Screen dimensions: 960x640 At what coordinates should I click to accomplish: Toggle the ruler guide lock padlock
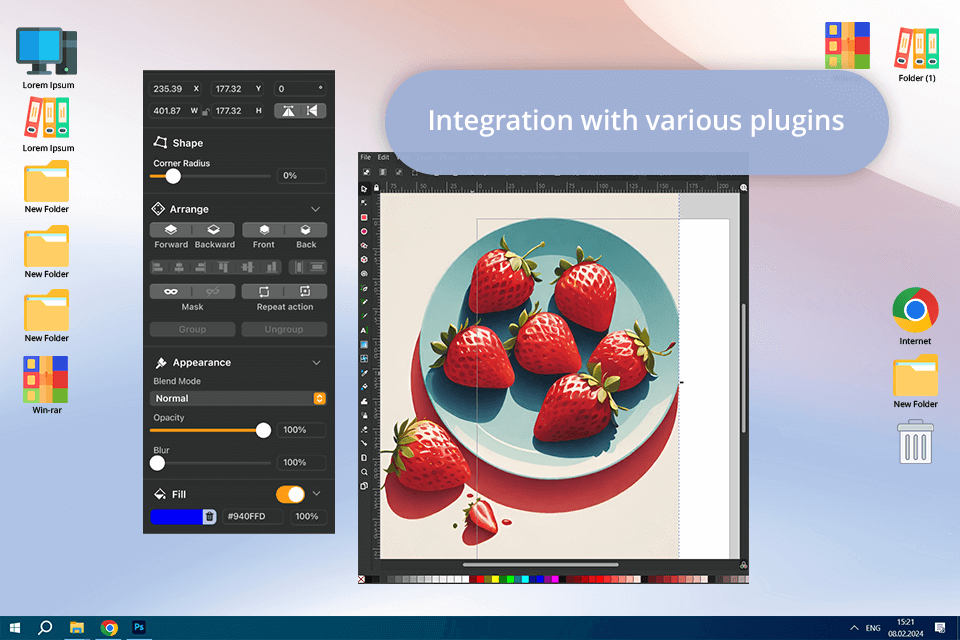(376, 188)
